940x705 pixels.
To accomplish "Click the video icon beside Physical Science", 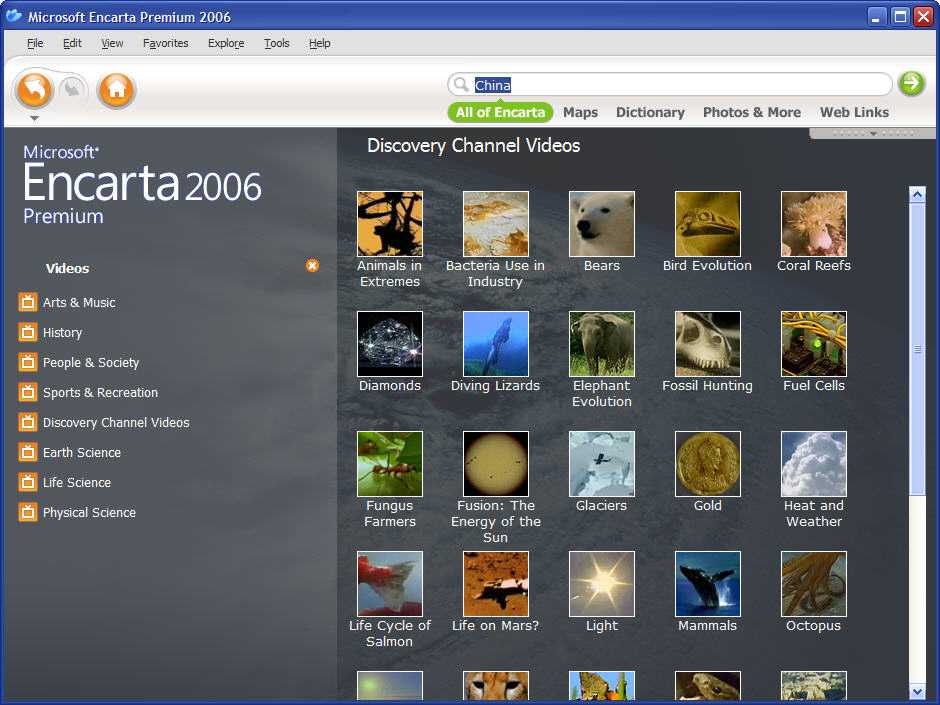I will click(x=28, y=512).
